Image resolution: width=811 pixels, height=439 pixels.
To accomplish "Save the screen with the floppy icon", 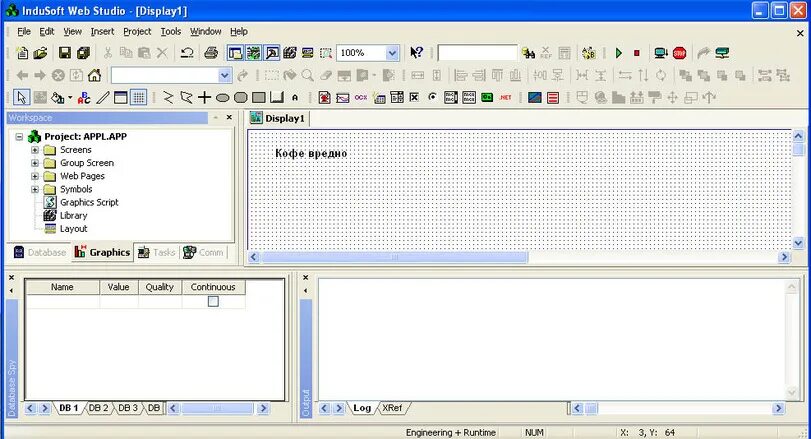I will pos(65,53).
